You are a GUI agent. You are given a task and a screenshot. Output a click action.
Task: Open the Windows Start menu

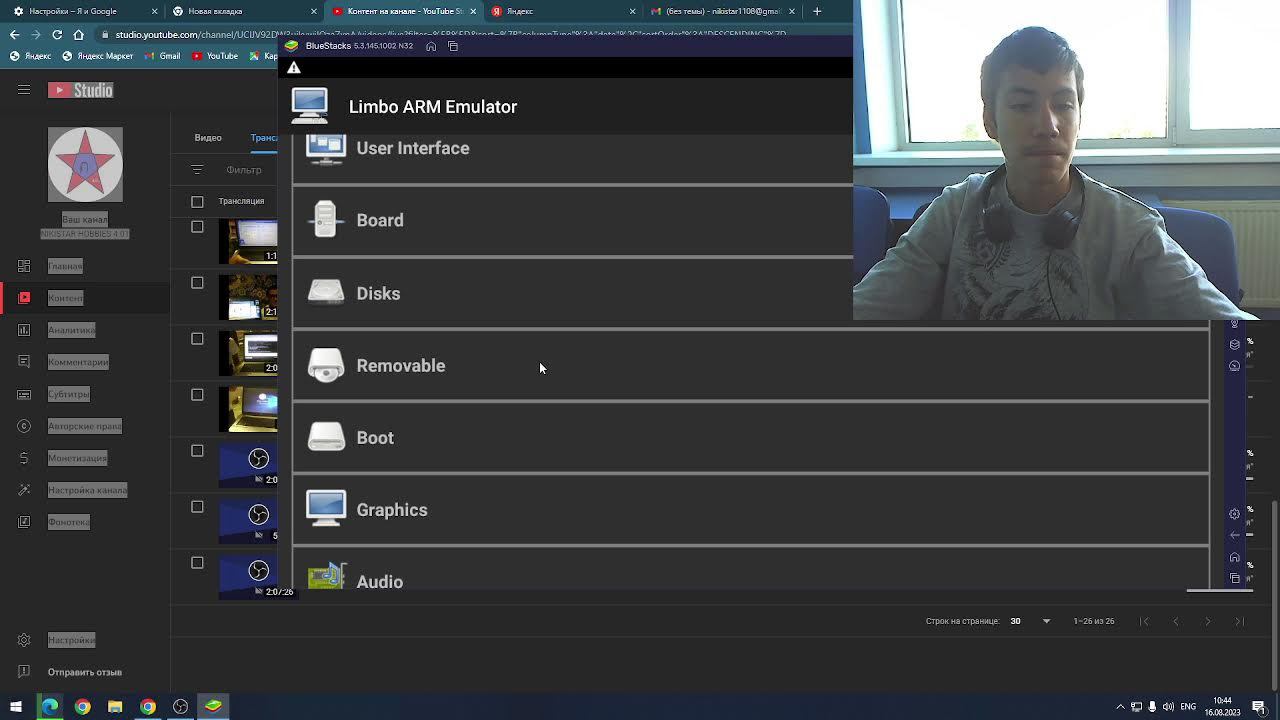tap(16, 706)
